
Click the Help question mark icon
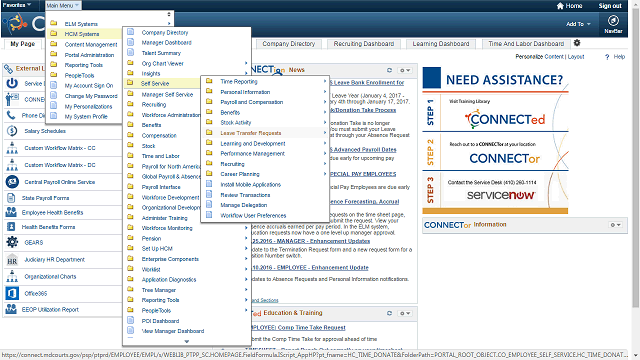pyautogui.click(x=607, y=57)
